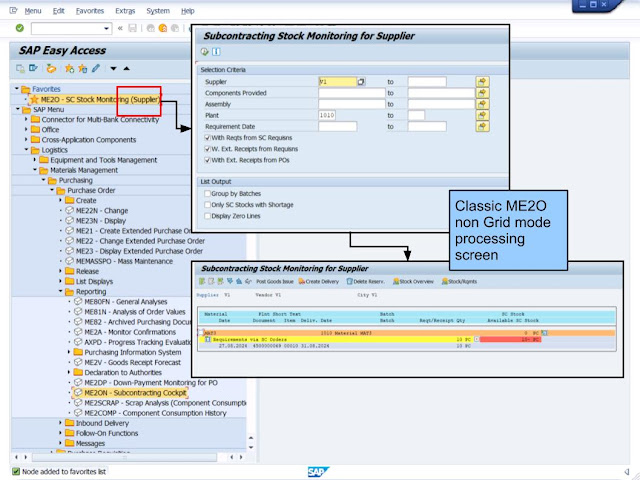Screen dimensions: 640x480
Task: Click Post Goods Issue button
Action: click(x=275, y=281)
